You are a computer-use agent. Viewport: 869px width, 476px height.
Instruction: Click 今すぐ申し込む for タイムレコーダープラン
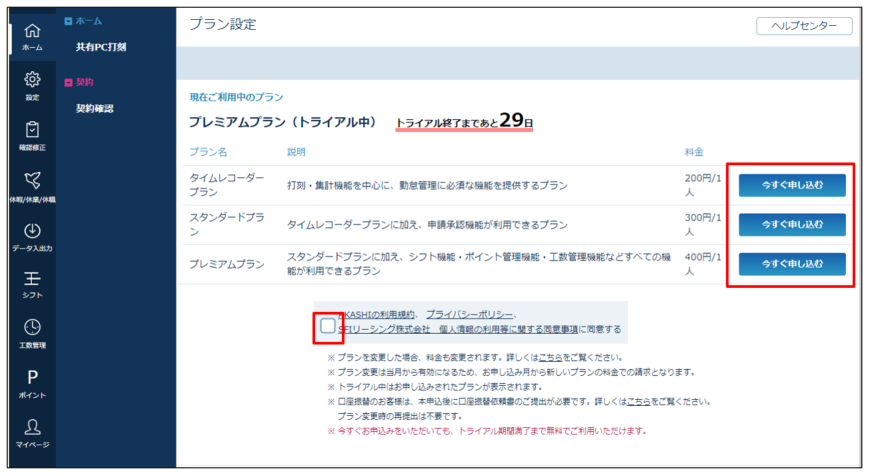pos(792,185)
